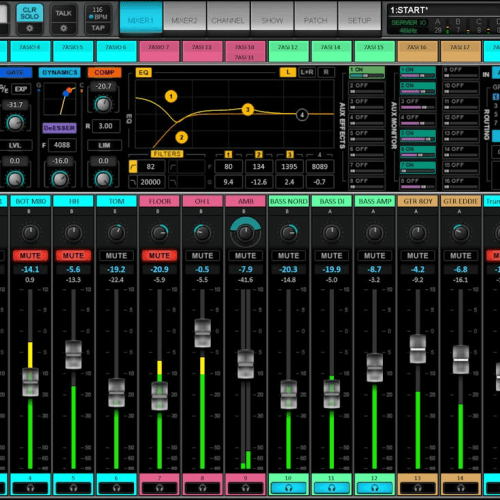Select EQ band node 1 on graph
Viewport: 500px width, 500px height.
(171, 97)
